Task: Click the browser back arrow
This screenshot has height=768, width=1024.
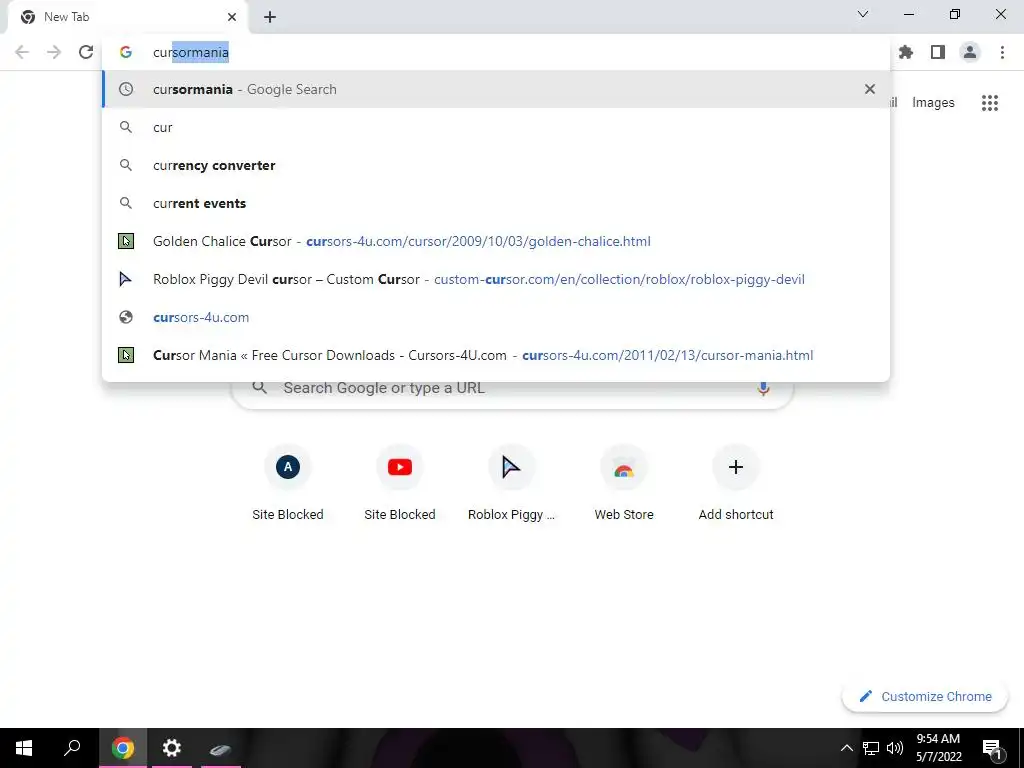Action: pyautogui.click(x=22, y=52)
